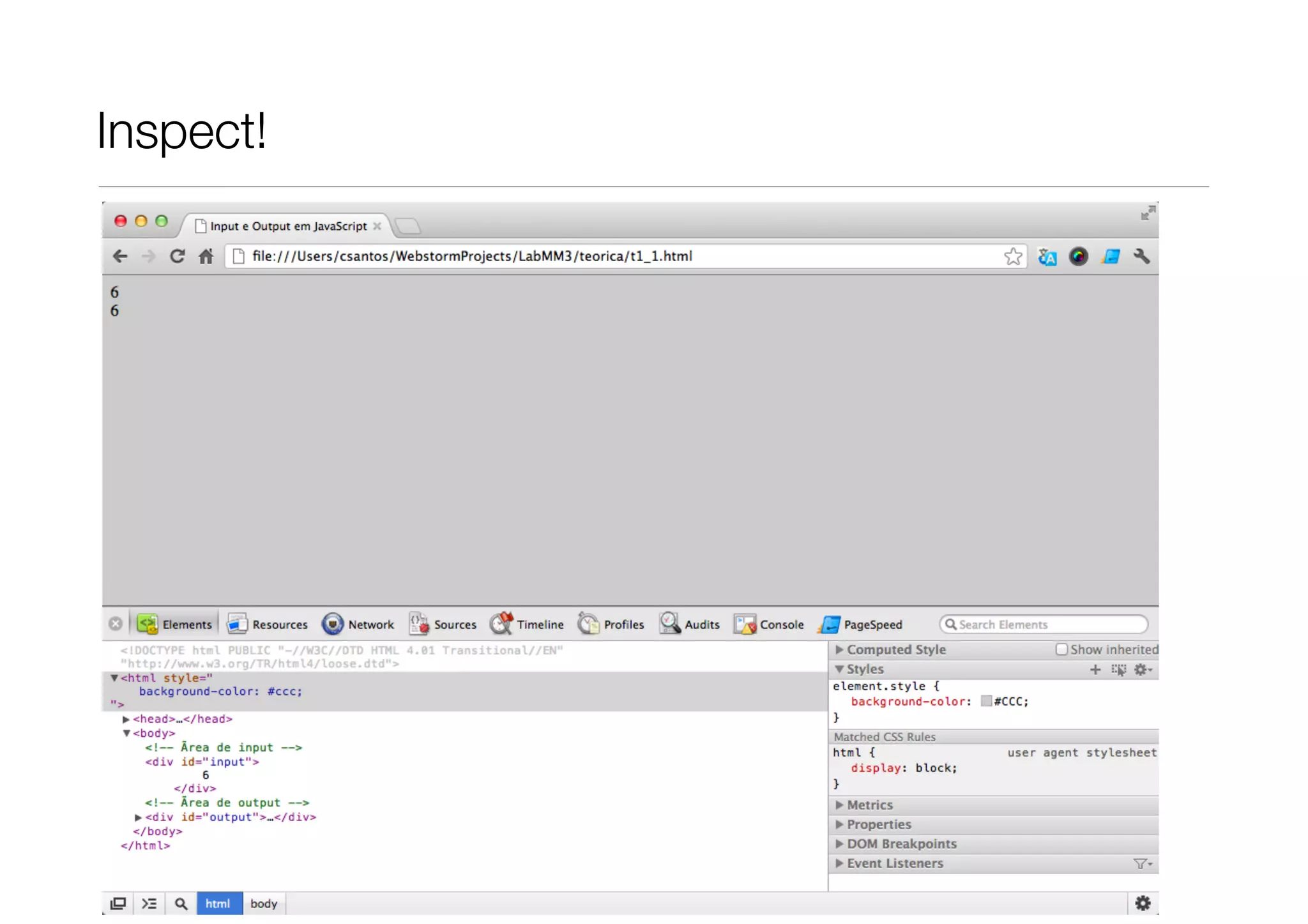
Task: Click the inspect element magnifier icon
Action: coord(181,904)
